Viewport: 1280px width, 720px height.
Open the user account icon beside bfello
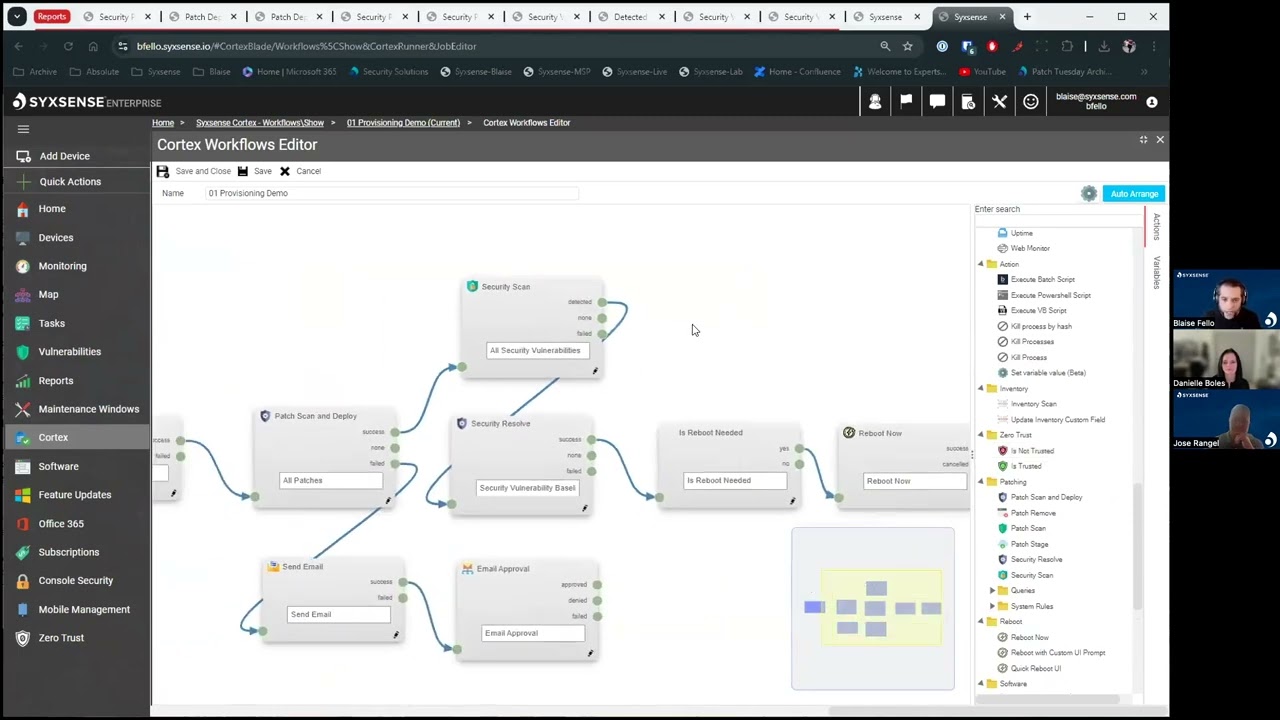point(1151,102)
